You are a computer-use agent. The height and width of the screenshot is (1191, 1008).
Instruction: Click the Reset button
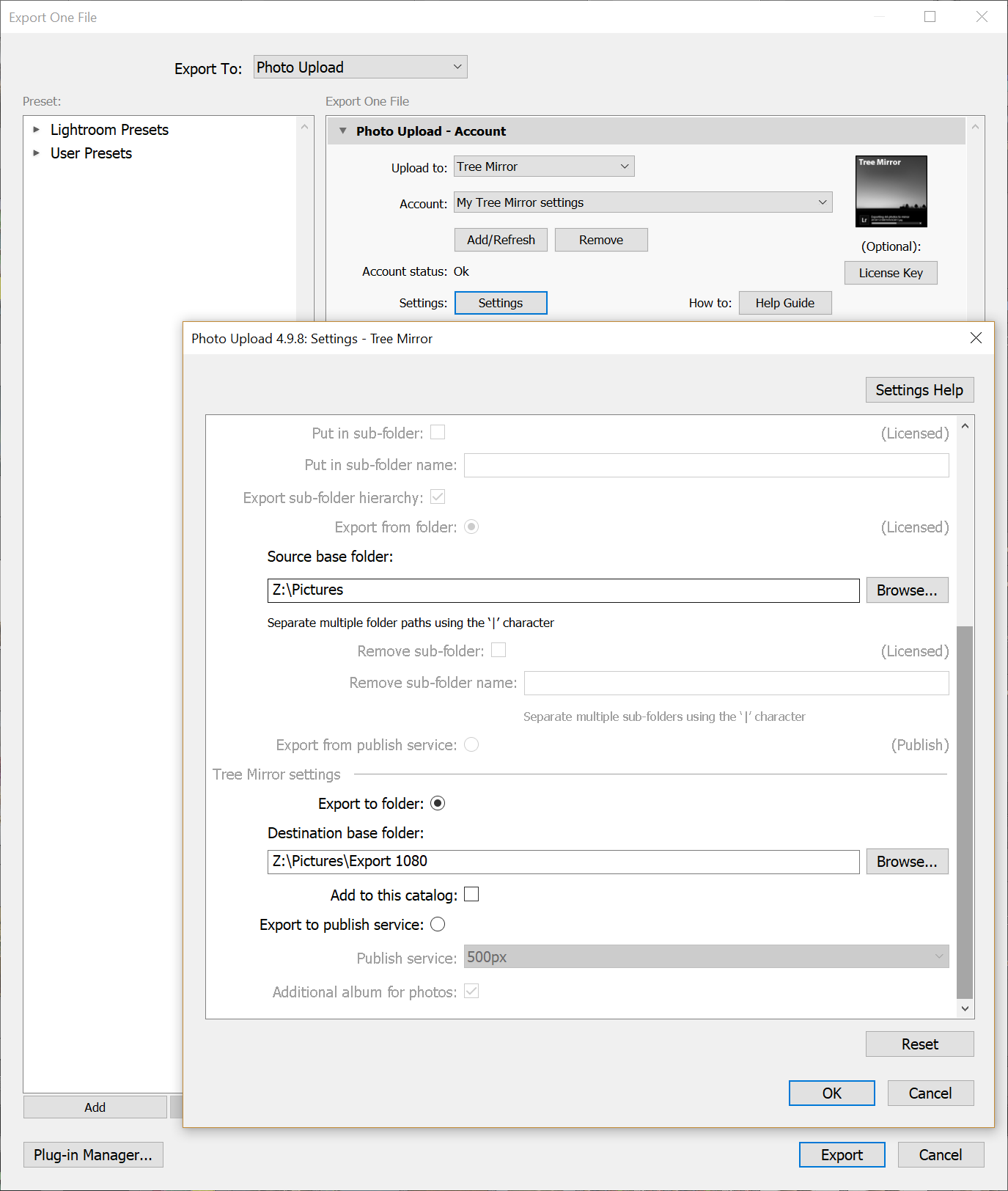coord(919,1044)
